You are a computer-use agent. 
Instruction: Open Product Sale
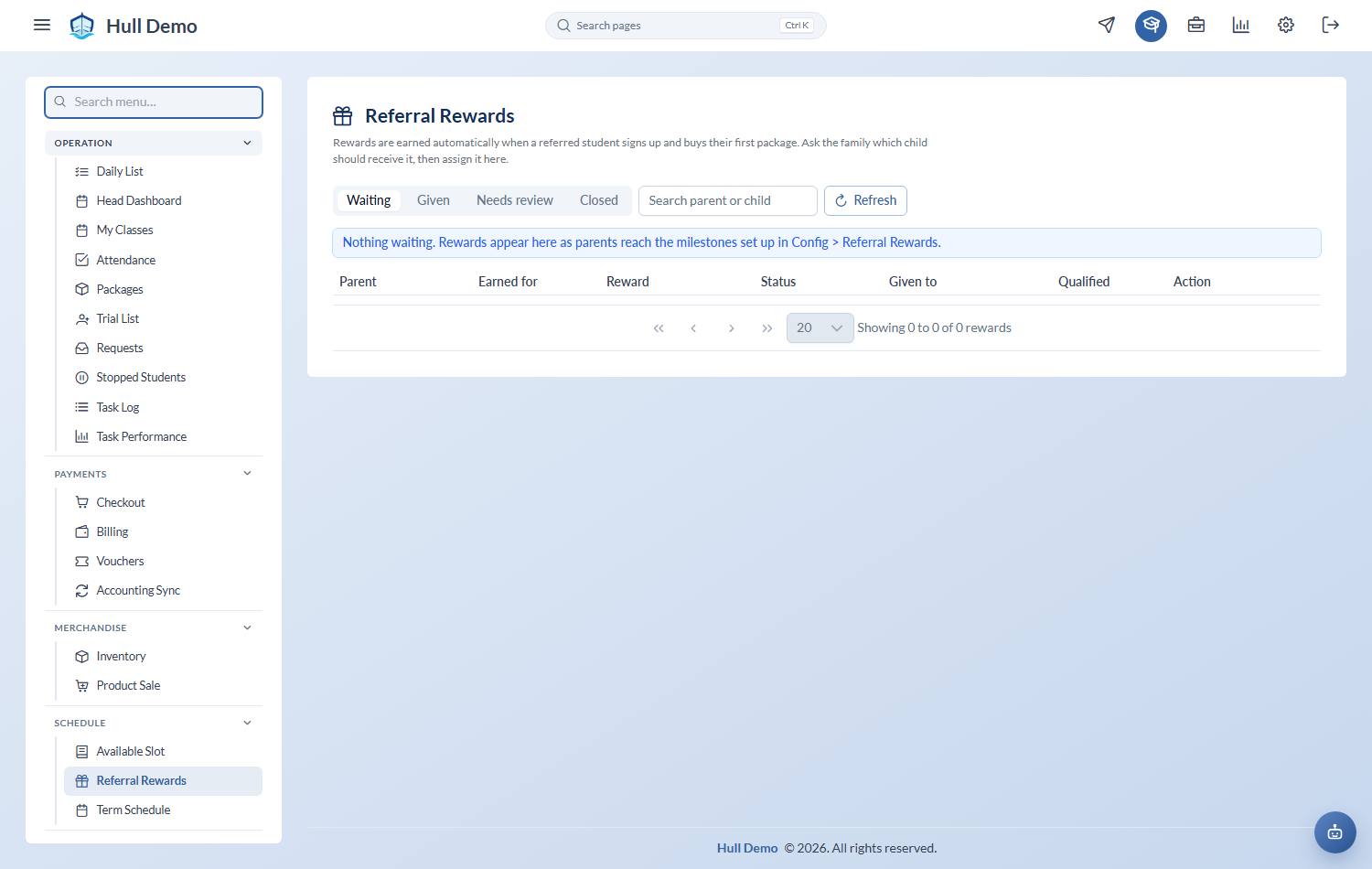coord(163,685)
